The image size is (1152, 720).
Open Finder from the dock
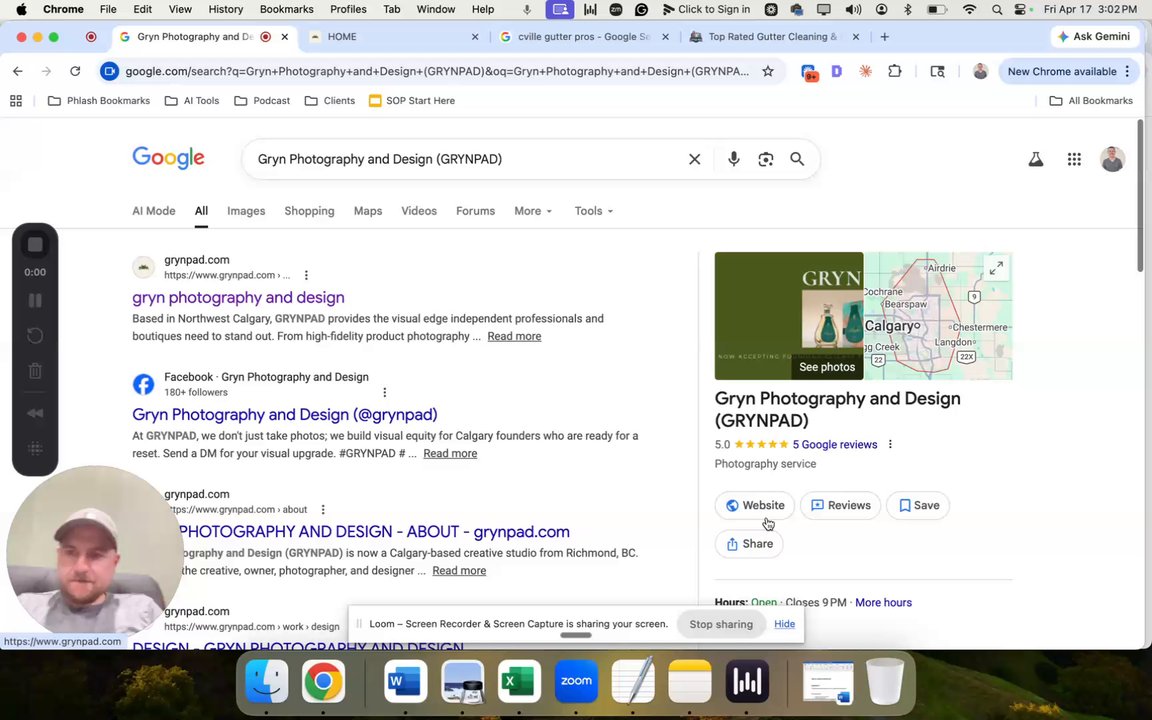(267, 681)
